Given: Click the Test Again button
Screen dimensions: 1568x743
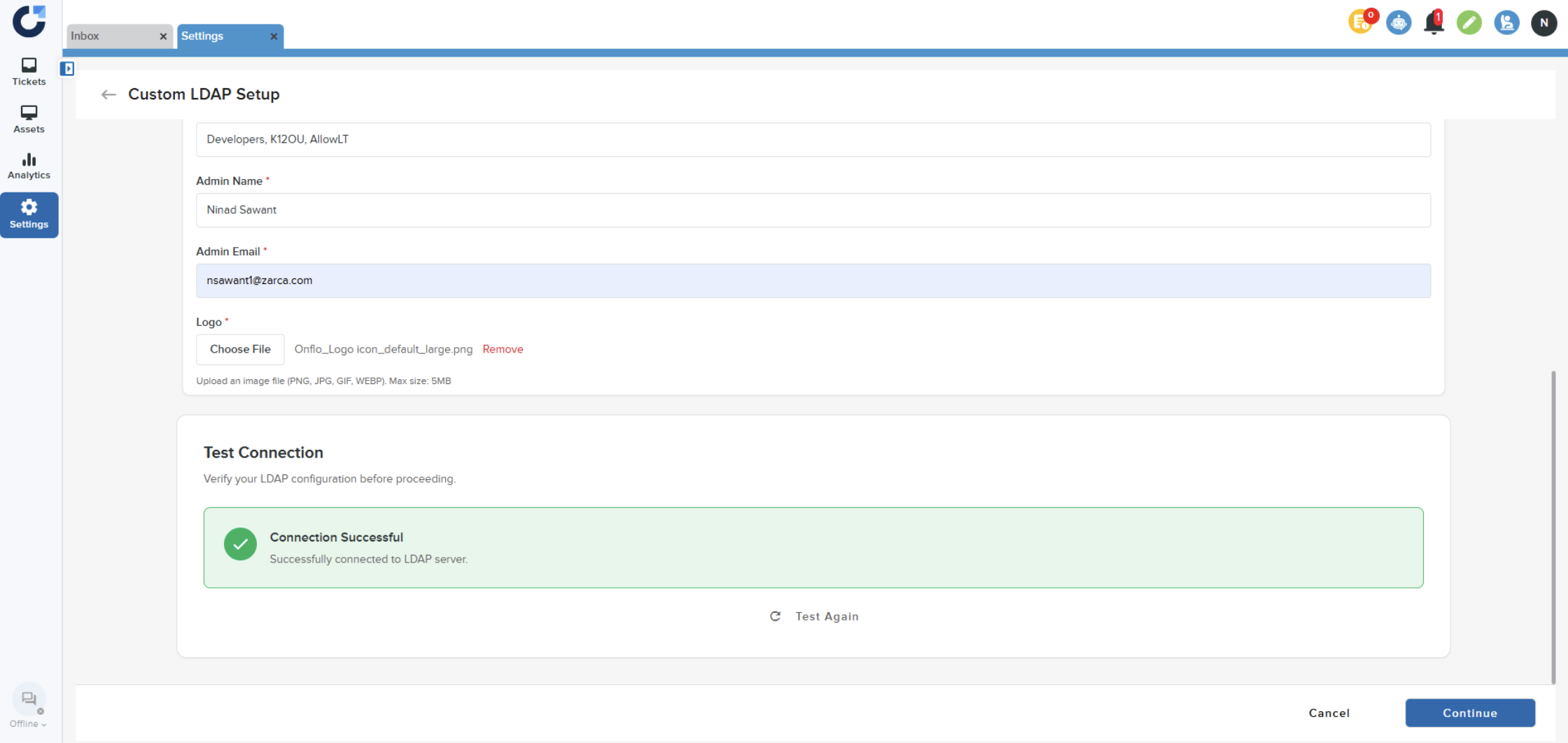Looking at the screenshot, I should click(x=814, y=616).
